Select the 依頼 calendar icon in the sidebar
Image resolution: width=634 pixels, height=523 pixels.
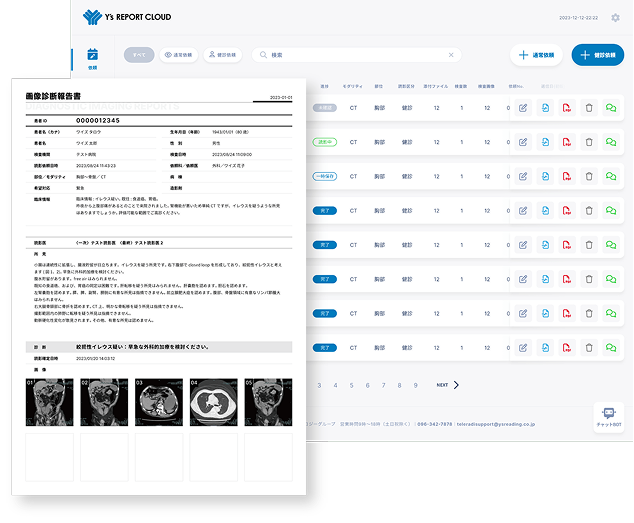click(93, 54)
